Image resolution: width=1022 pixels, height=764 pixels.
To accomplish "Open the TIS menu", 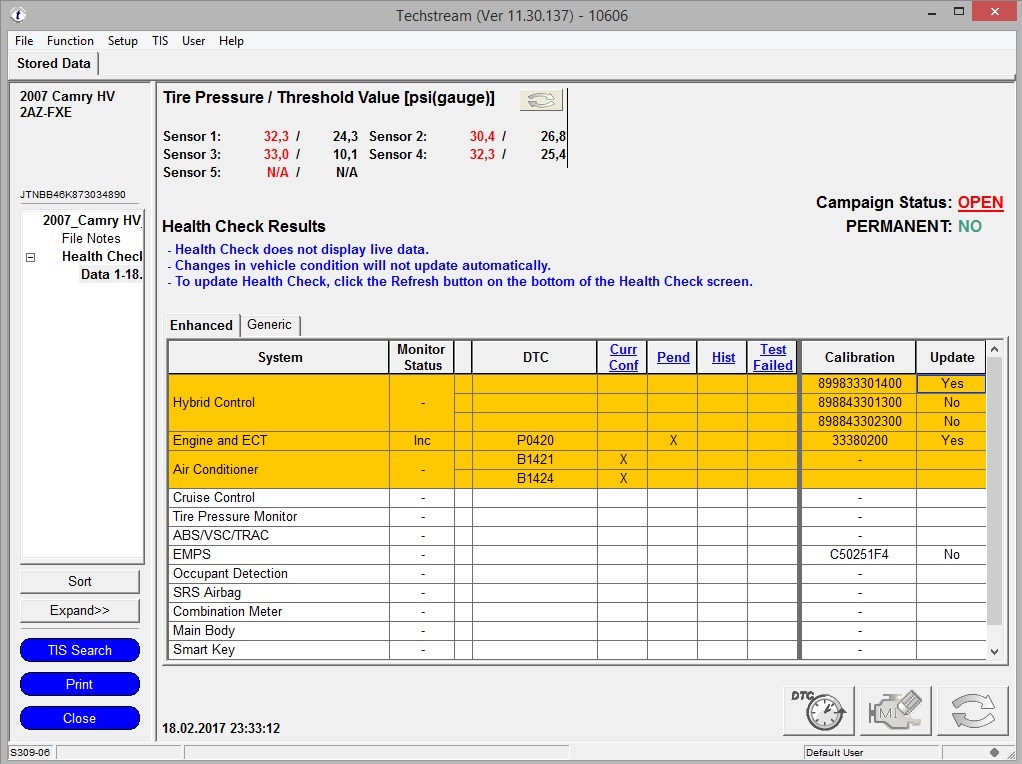I will click(x=160, y=41).
